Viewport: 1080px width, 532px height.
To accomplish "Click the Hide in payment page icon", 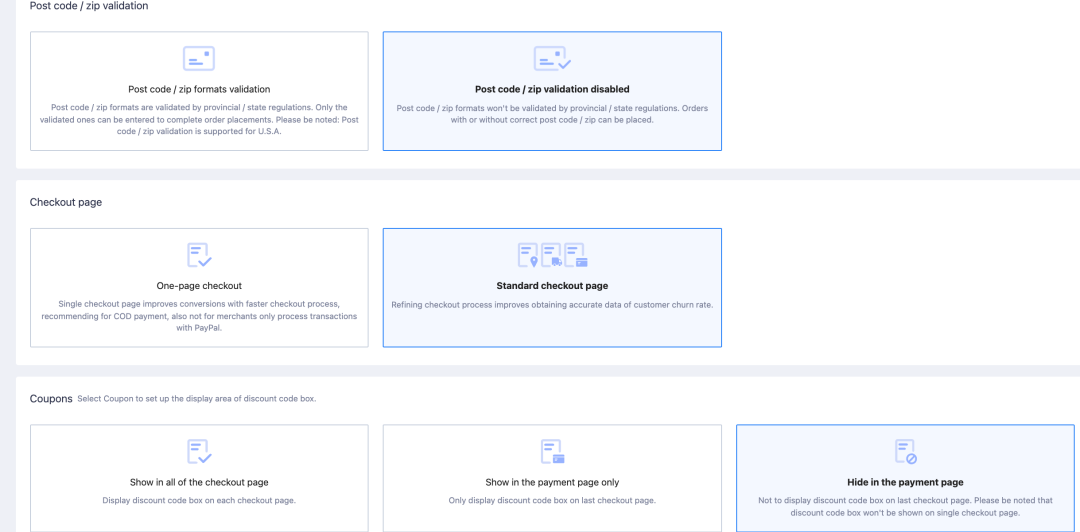I will [905, 451].
